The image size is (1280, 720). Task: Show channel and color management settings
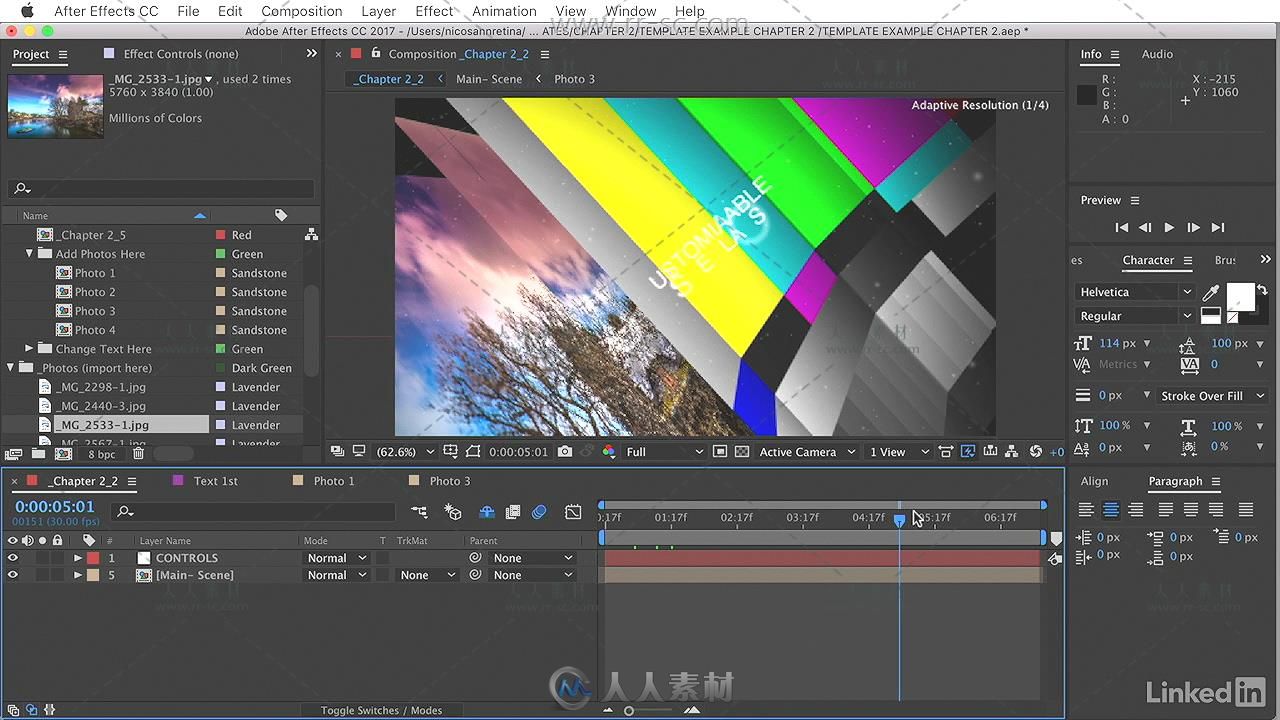[609, 452]
